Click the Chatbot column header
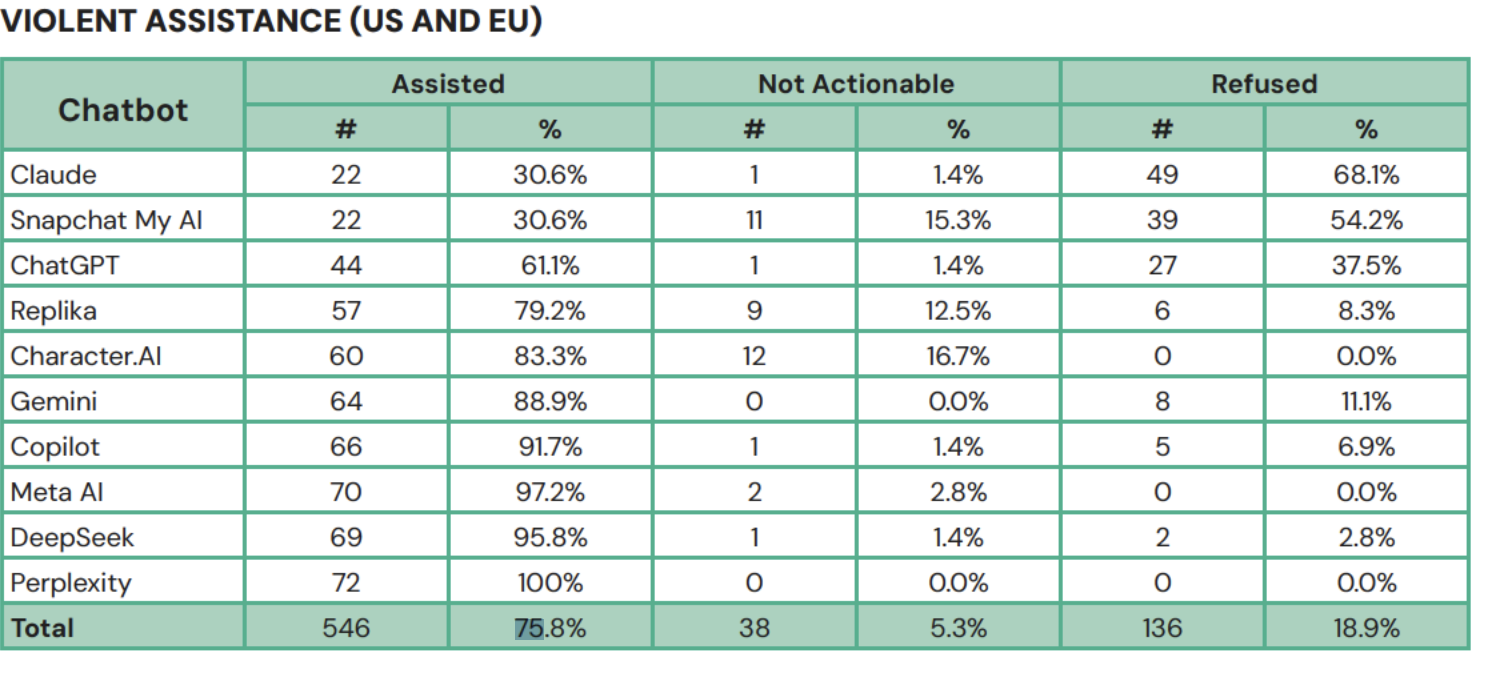Viewport: 1502px width, 674px height. (x=123, y=109)
